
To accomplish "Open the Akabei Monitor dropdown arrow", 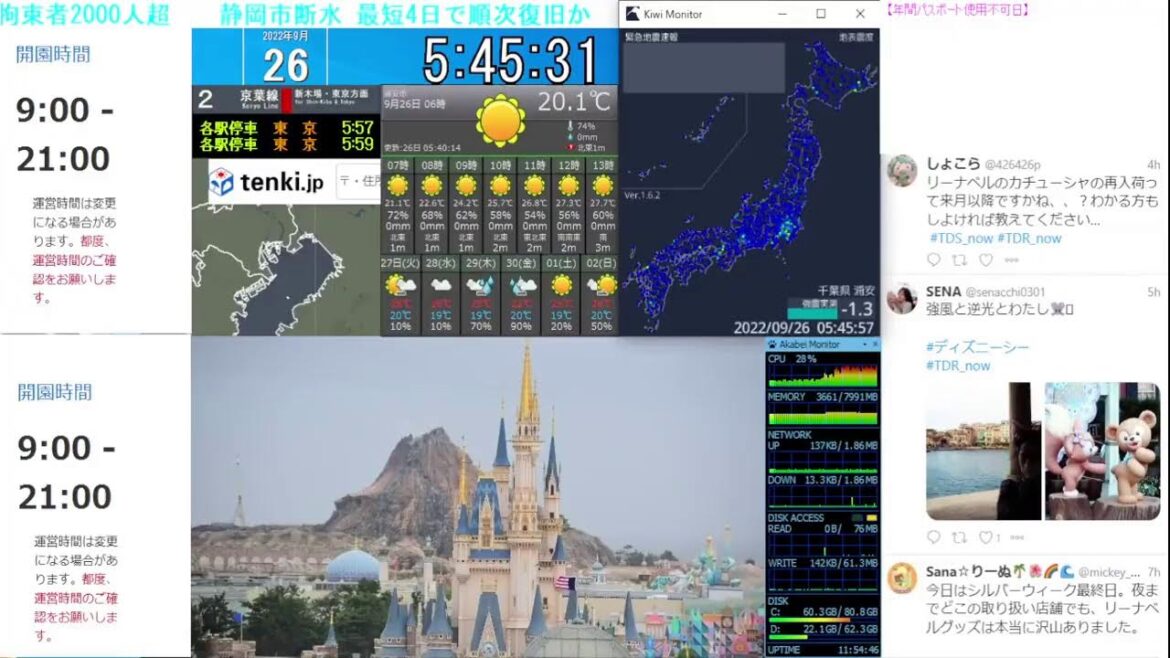I will pos(864,345).
